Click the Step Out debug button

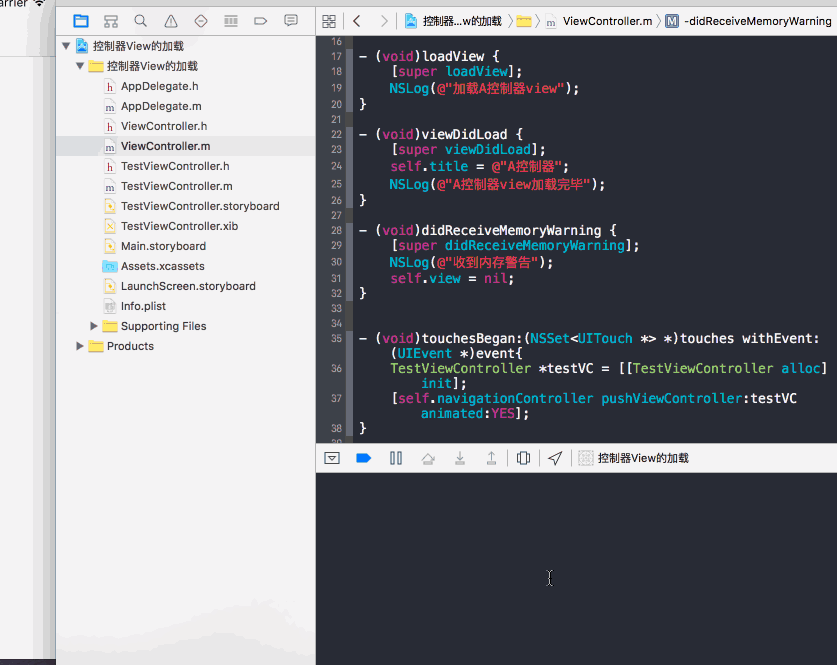[491, 458]
